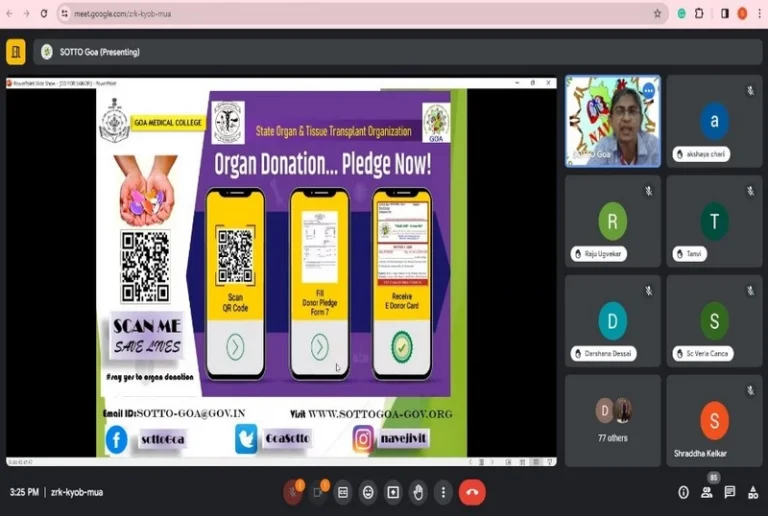Click the Facebook sottoGoa icon on slide

pyautogui.click(x=117, y=439)
